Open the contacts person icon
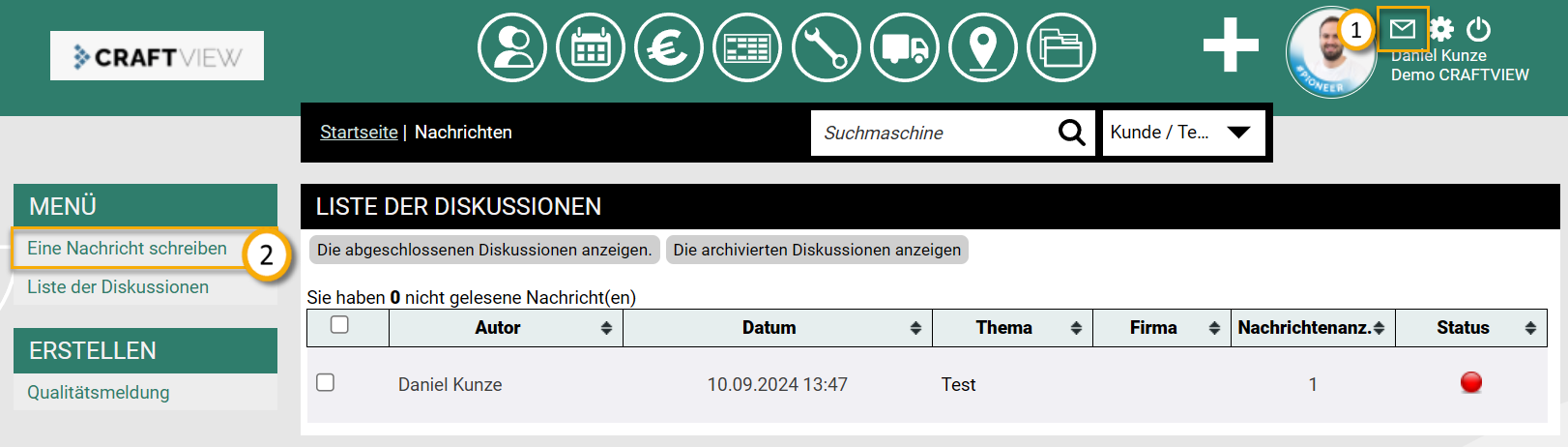The width and height of the screenshot is (1568, 447). (x=512, y=47)
